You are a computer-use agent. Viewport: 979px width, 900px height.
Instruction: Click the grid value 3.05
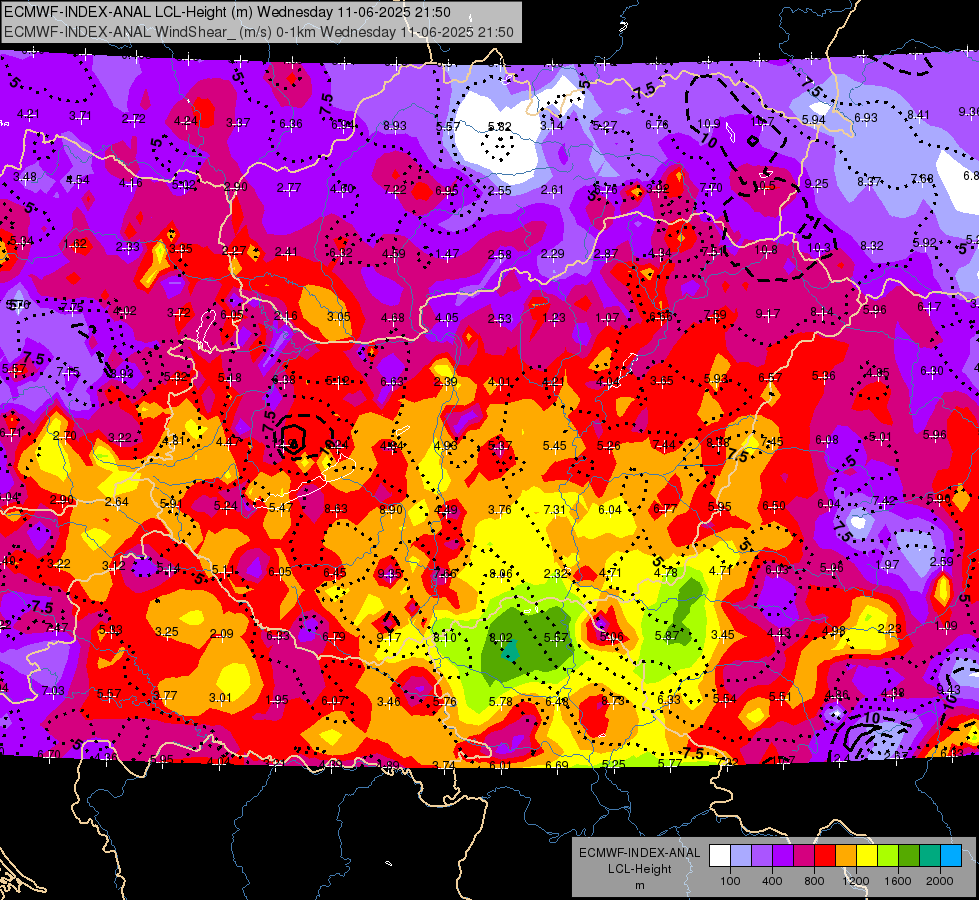[x=338, y=317]
